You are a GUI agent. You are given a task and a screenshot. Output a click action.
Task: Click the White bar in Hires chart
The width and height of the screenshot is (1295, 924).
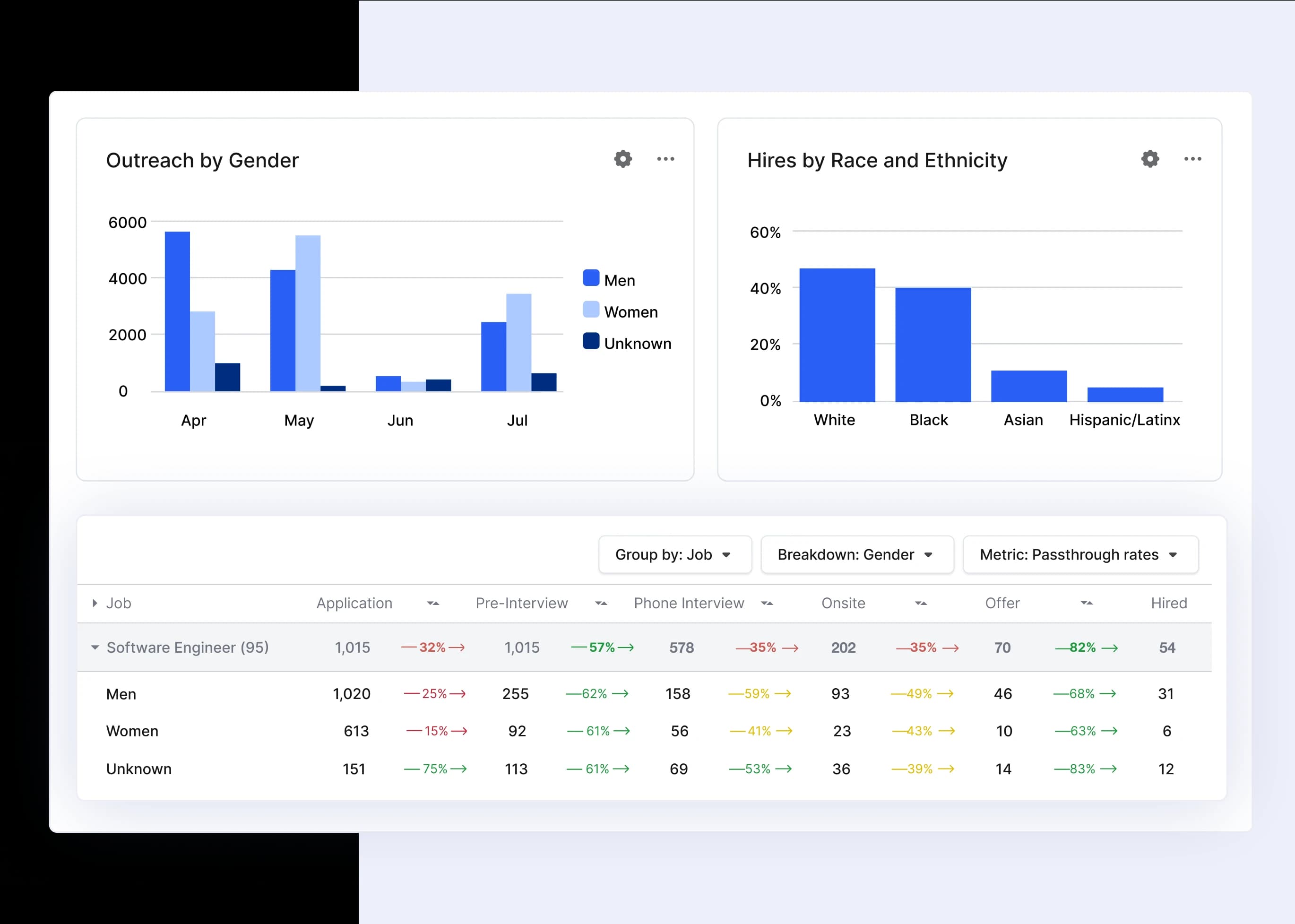[x=837, y=336]
